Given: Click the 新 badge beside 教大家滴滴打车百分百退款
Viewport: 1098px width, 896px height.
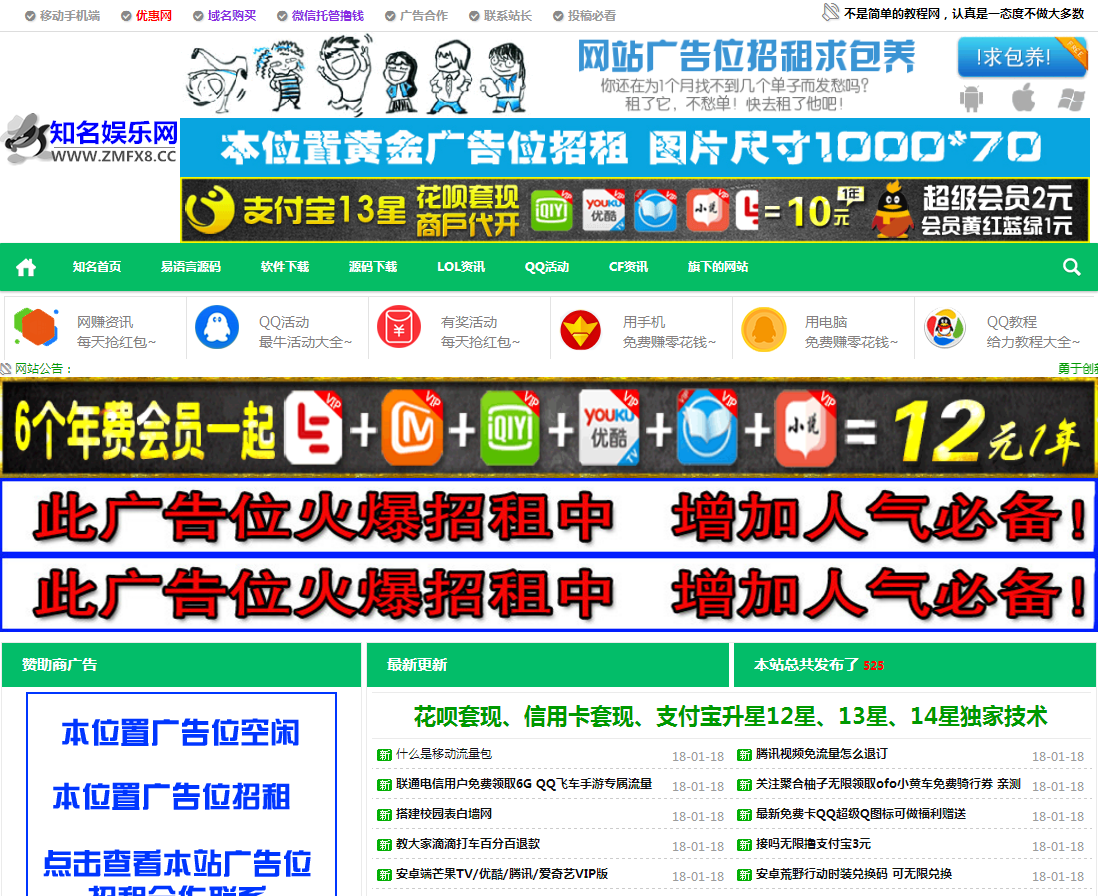Looking at the screenshot, I should 384,845.
